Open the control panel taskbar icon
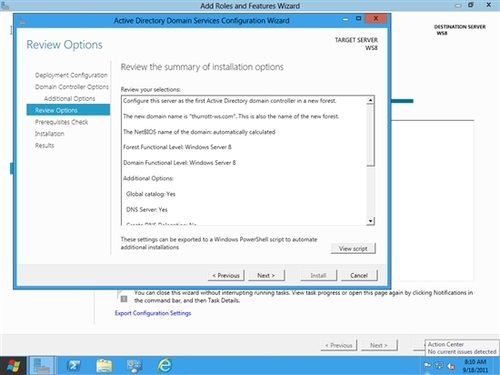 click(x=134, y=366)
